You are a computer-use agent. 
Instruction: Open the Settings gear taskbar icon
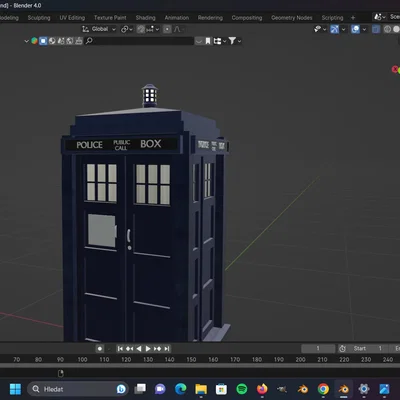tap(364, 389)
